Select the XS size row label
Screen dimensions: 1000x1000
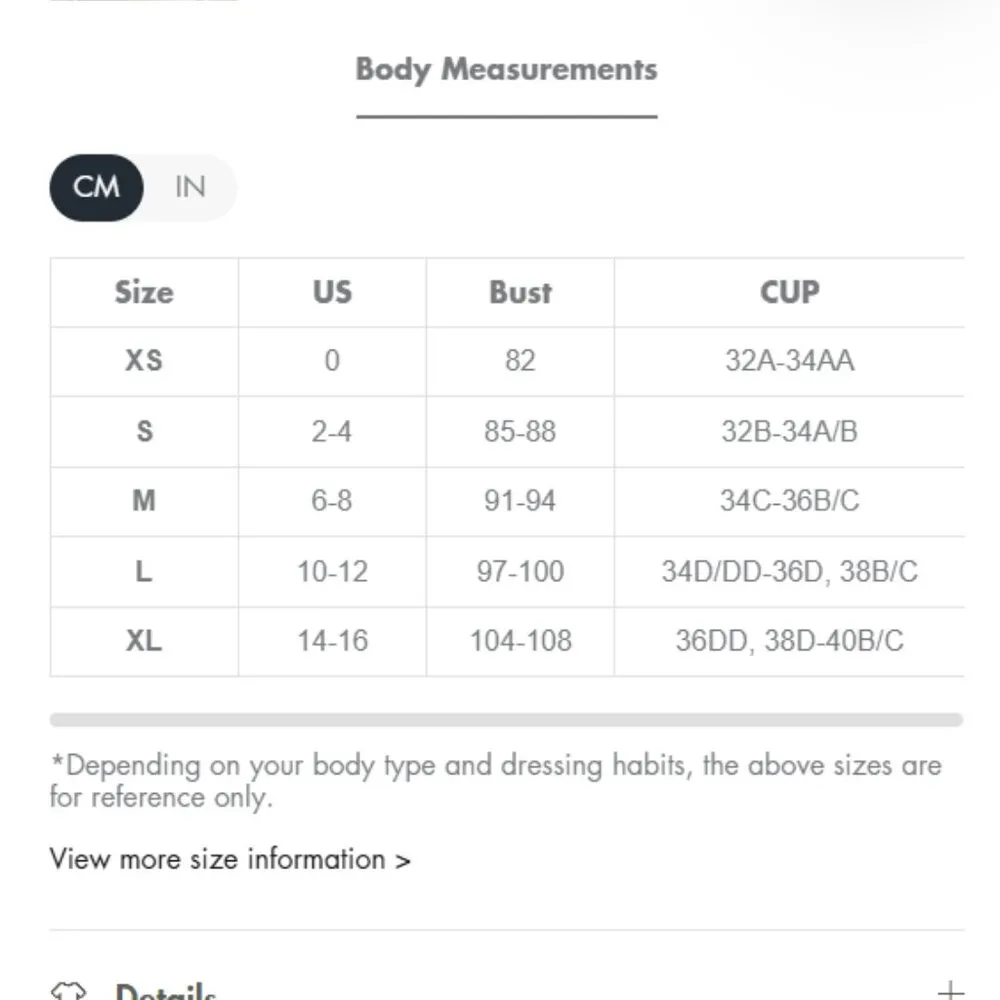[144, 360]
